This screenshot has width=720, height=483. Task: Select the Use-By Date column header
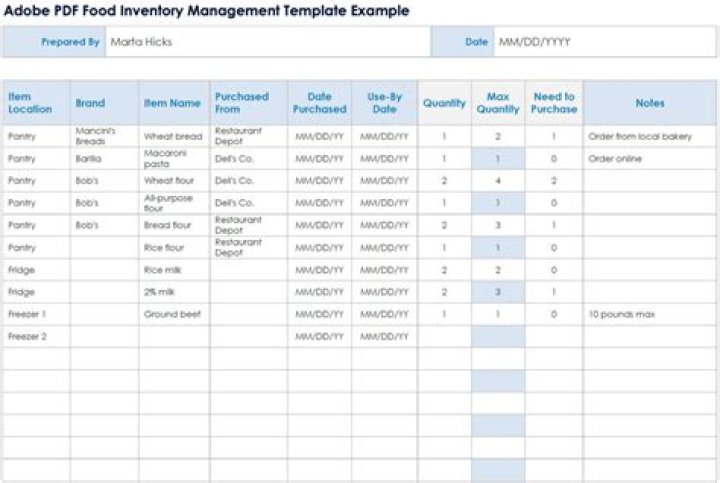coord(384,103)
